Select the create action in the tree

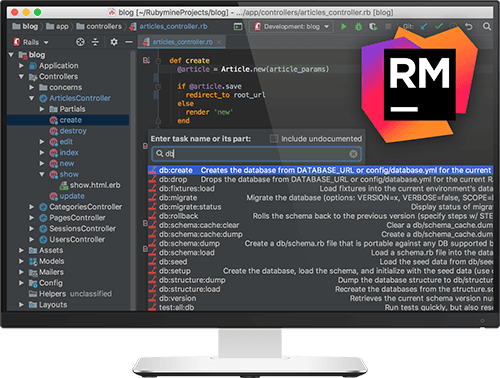pyautogui.click(x=68, y=120)
